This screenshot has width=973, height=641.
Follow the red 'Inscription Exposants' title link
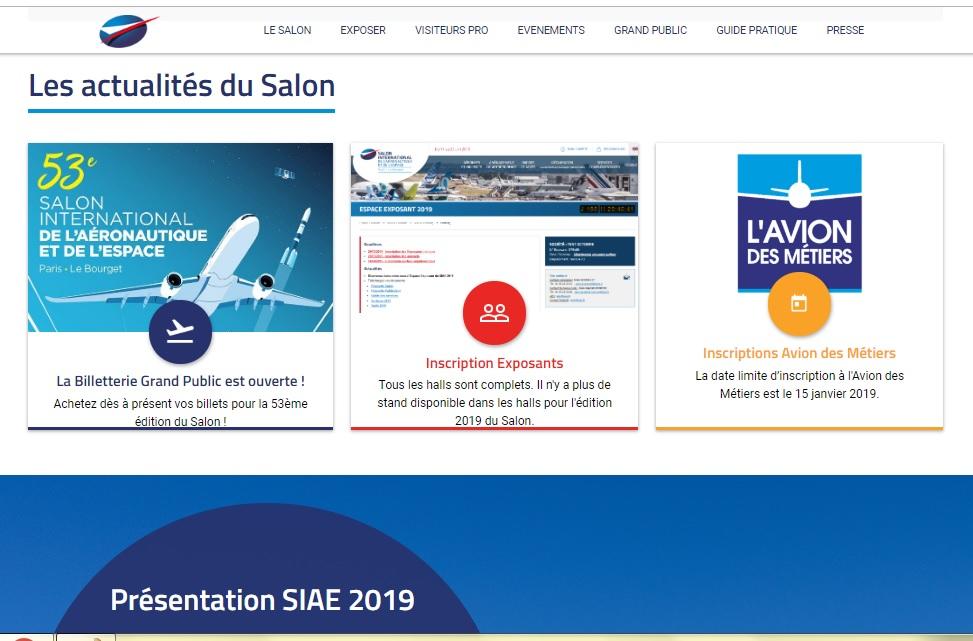point(494,363)
